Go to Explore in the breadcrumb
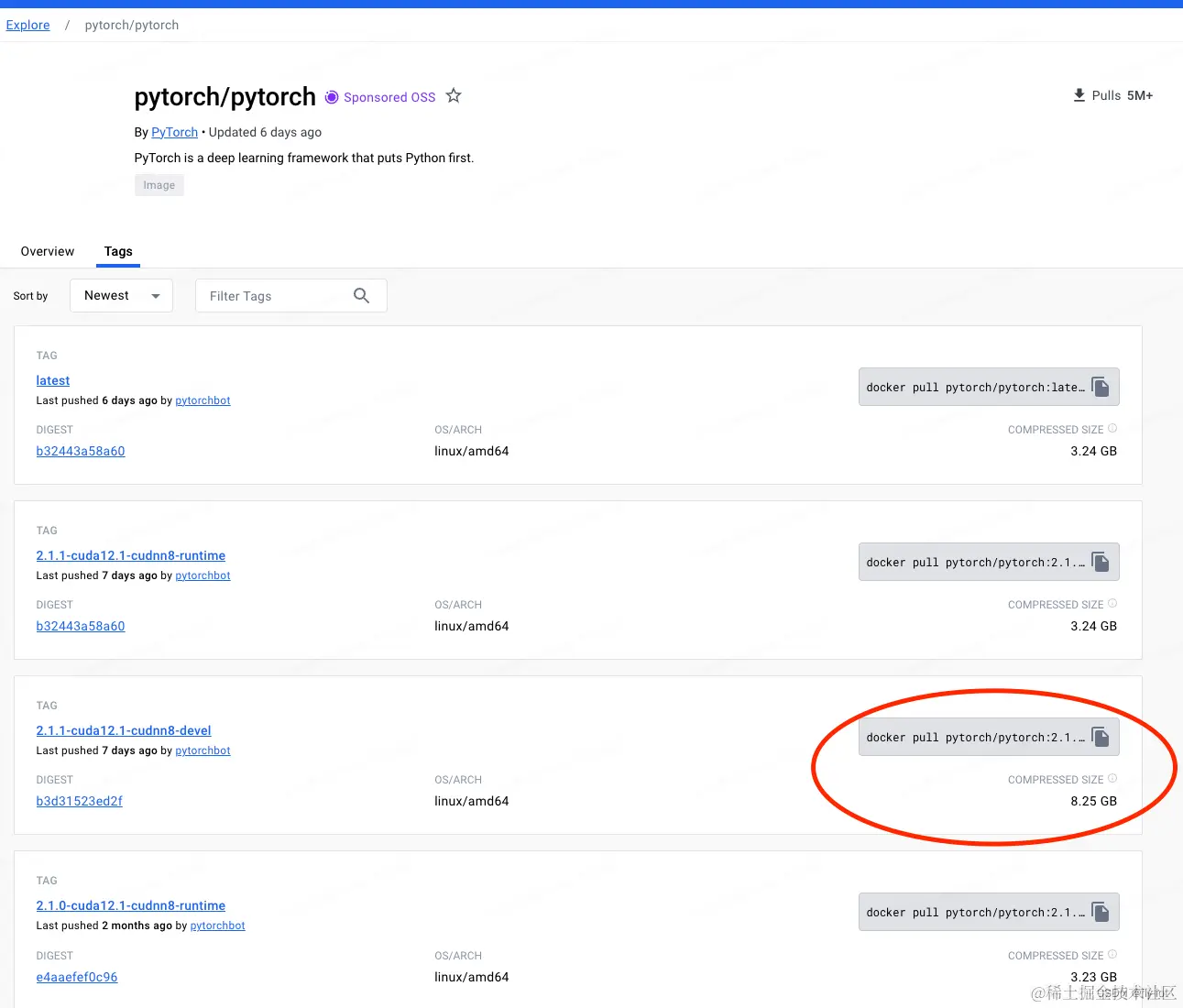 [x=27, y=25]
